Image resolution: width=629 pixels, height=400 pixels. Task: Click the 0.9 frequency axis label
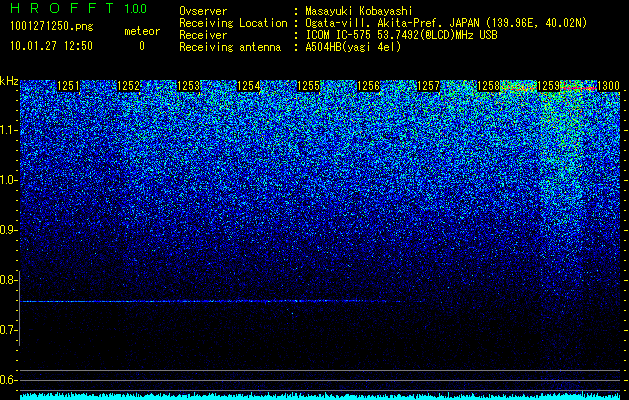pos(8,230)
